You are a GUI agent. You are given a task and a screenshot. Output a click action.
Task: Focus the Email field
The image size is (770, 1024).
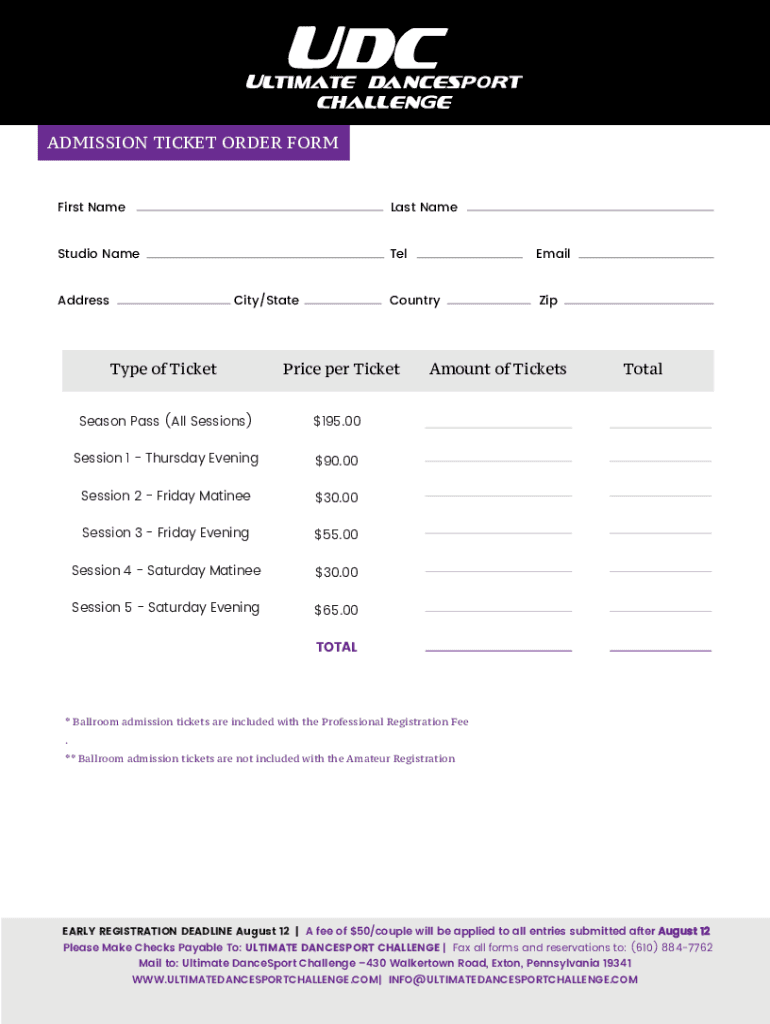(646, 252)
